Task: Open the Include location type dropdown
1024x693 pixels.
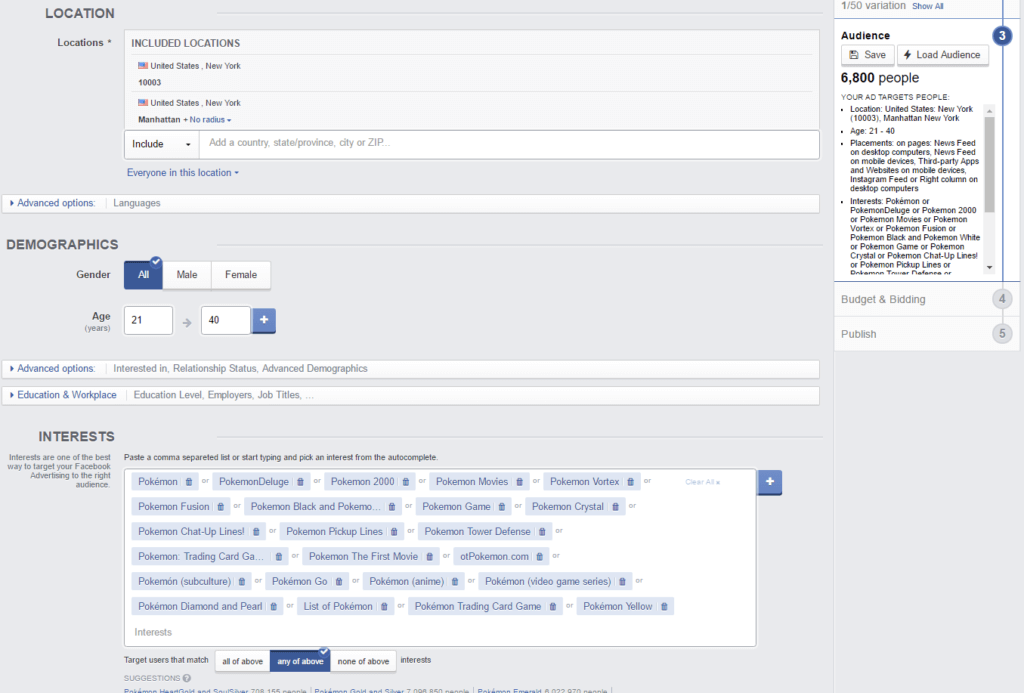Action: click(x=161, y=144)
